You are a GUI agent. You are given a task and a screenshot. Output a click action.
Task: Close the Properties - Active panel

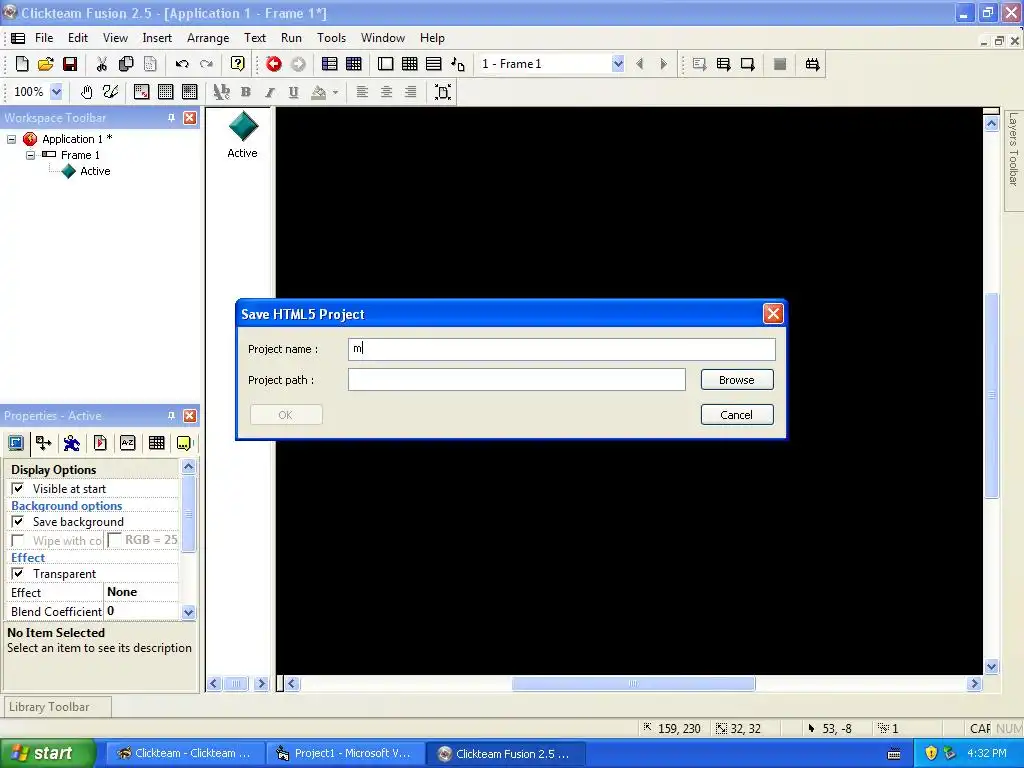pos(189,416)
